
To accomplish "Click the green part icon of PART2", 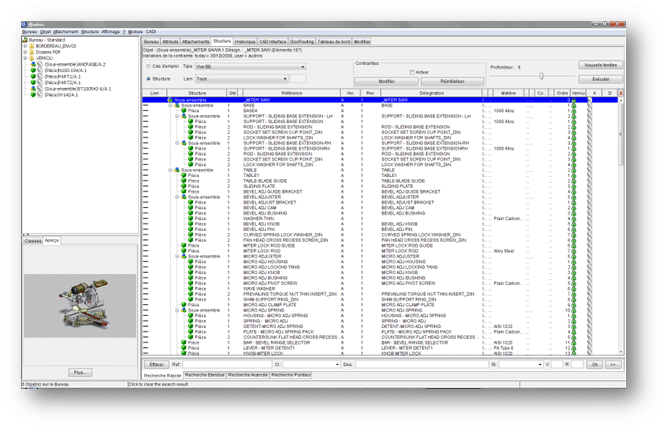I will [33, 82].
